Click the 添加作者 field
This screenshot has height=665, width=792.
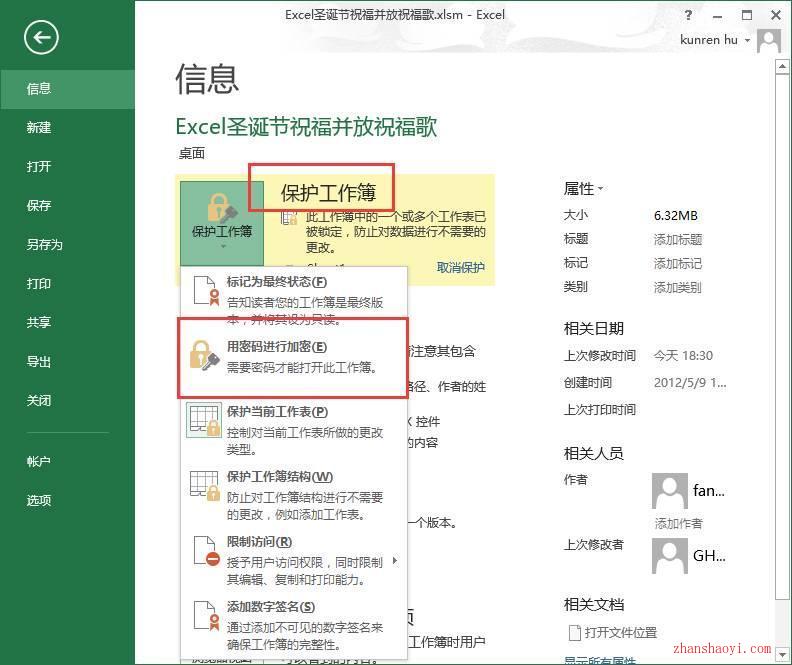coord(678,524)
